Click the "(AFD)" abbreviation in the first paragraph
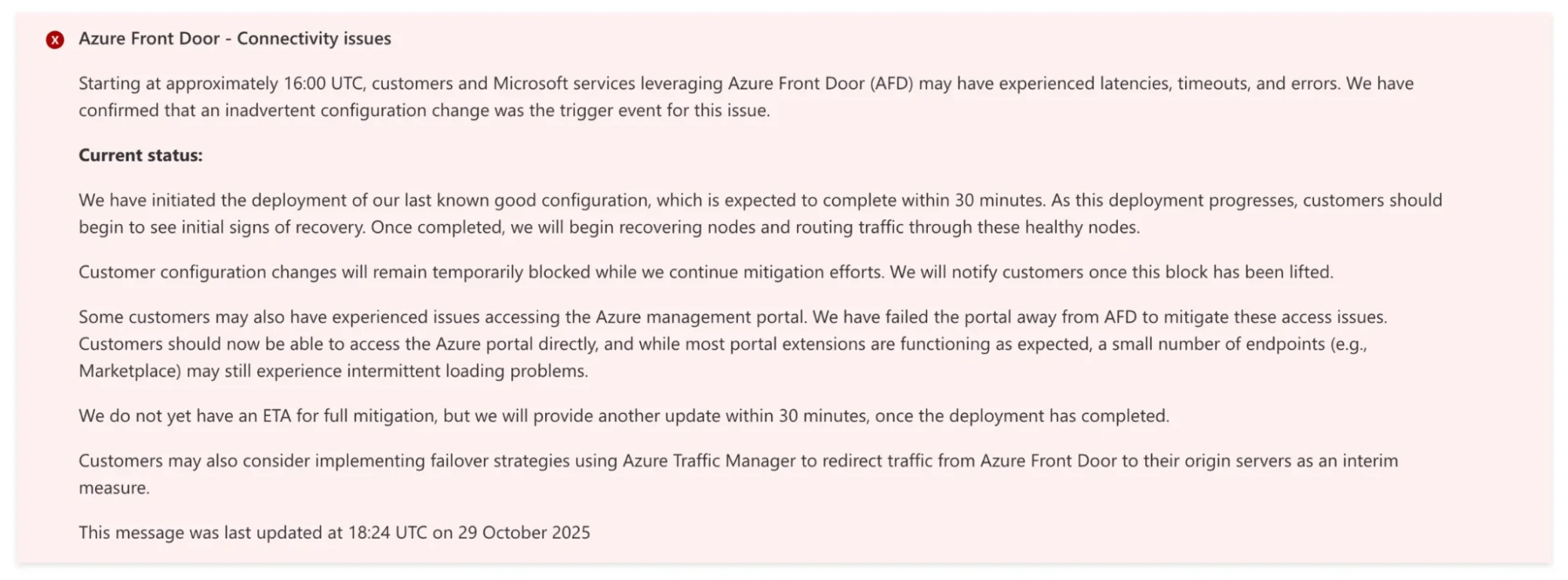 (x=891, y=84)
